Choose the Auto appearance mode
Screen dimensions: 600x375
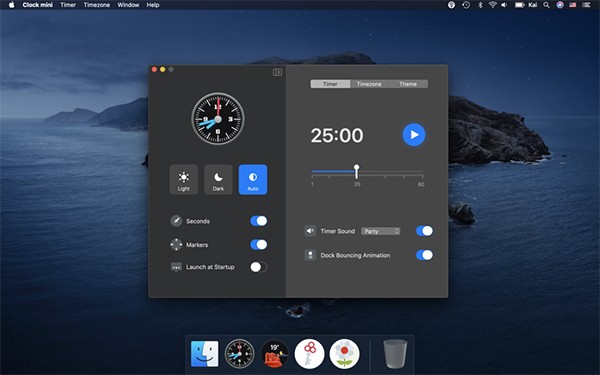pyautogui.click(x=253, y=179)
